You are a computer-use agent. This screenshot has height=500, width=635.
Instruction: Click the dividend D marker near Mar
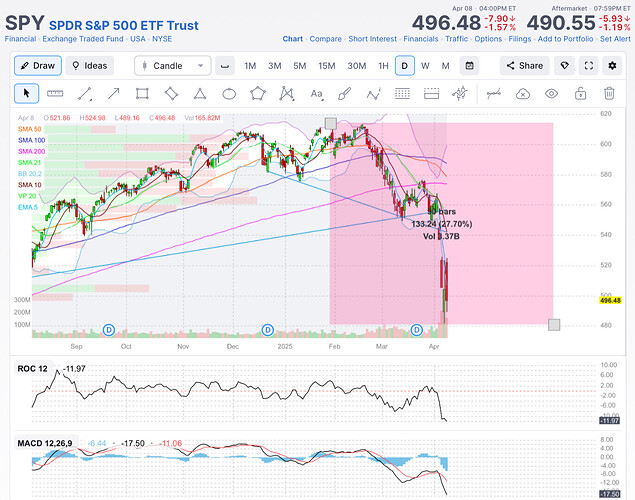[x=417, y=330]
